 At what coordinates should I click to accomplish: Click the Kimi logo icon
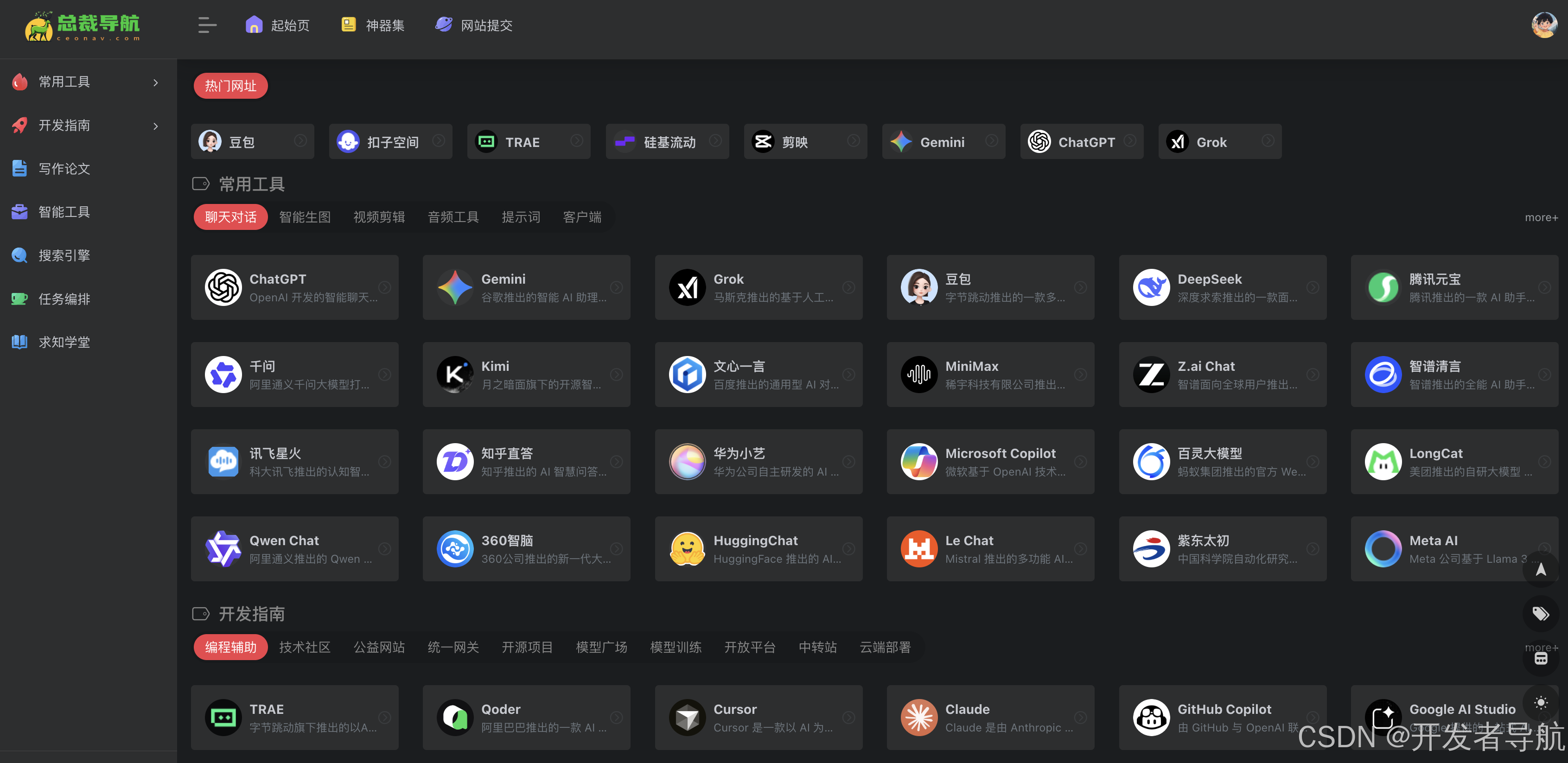coord(455,374)
